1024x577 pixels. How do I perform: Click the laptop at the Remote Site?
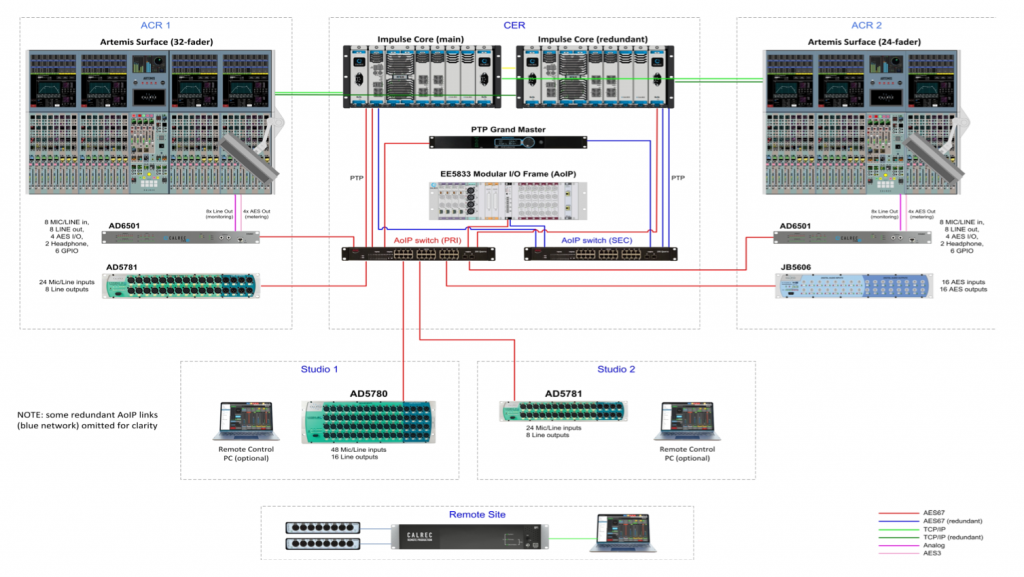click(623, 533)
